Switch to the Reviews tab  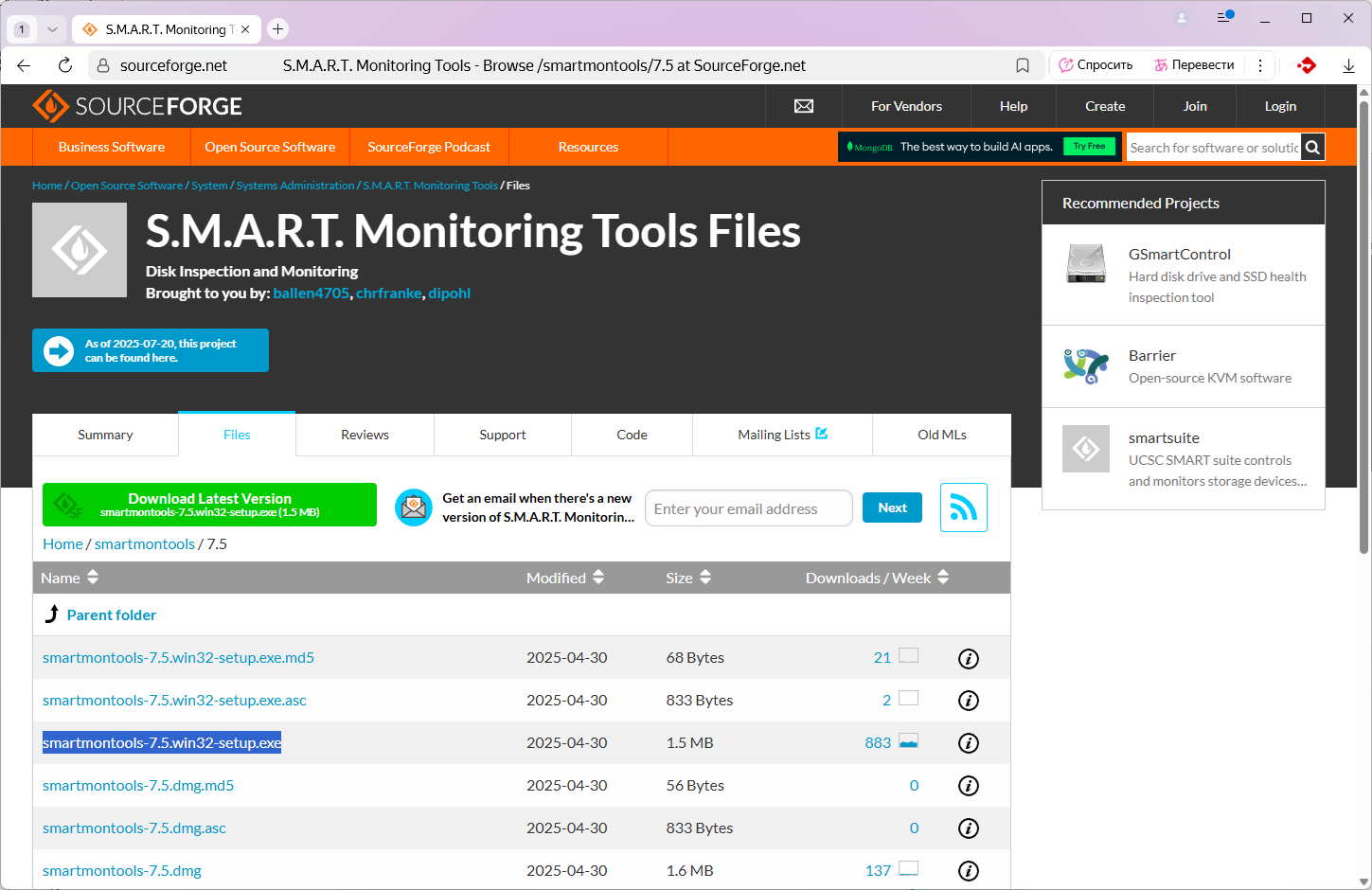[365, 435]
